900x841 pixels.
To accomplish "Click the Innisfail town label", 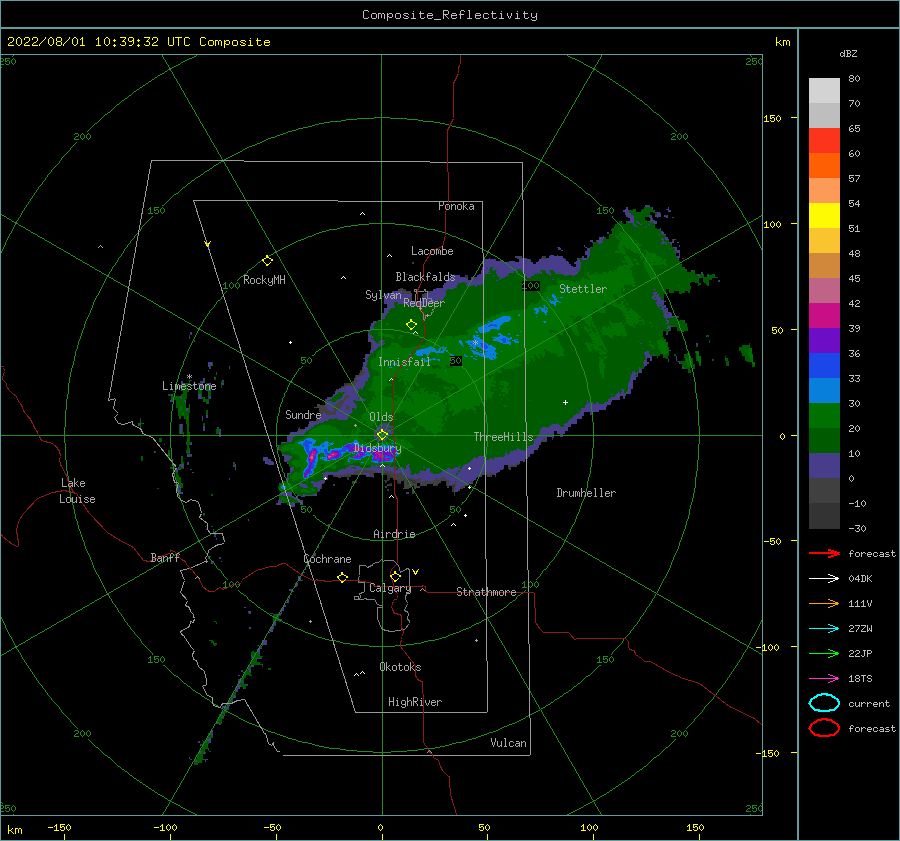I will point(404,362).
